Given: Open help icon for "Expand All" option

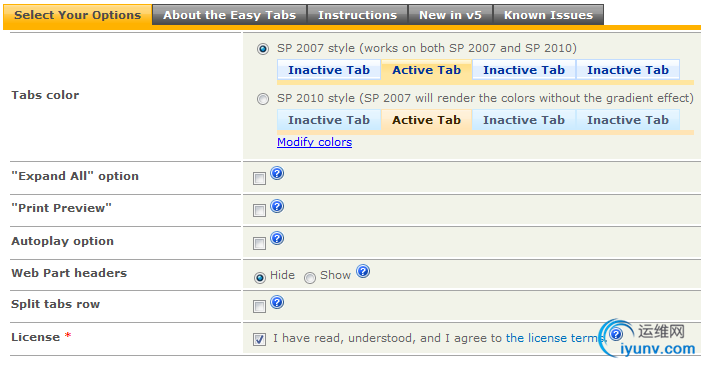Looking at the screenshot, I should click(277, 173).
